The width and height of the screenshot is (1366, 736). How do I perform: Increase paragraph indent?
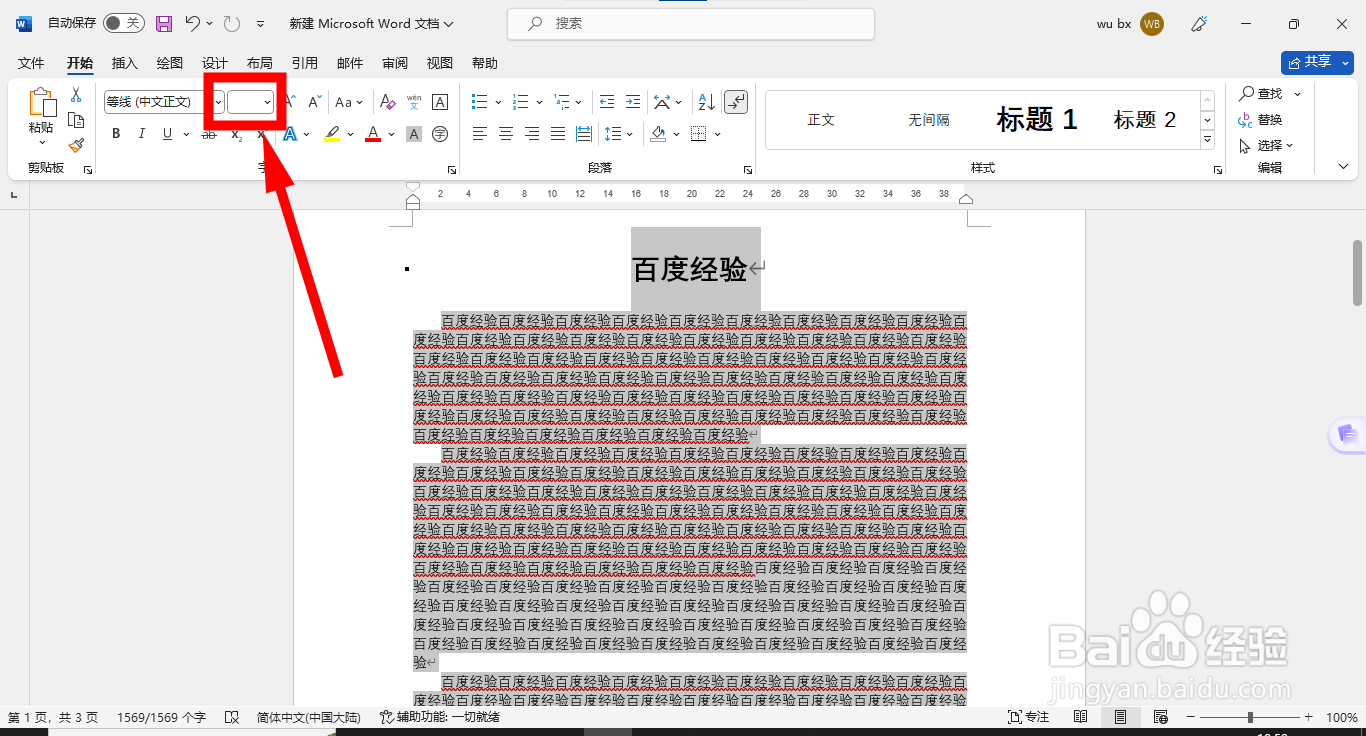[x=633, y=102]
